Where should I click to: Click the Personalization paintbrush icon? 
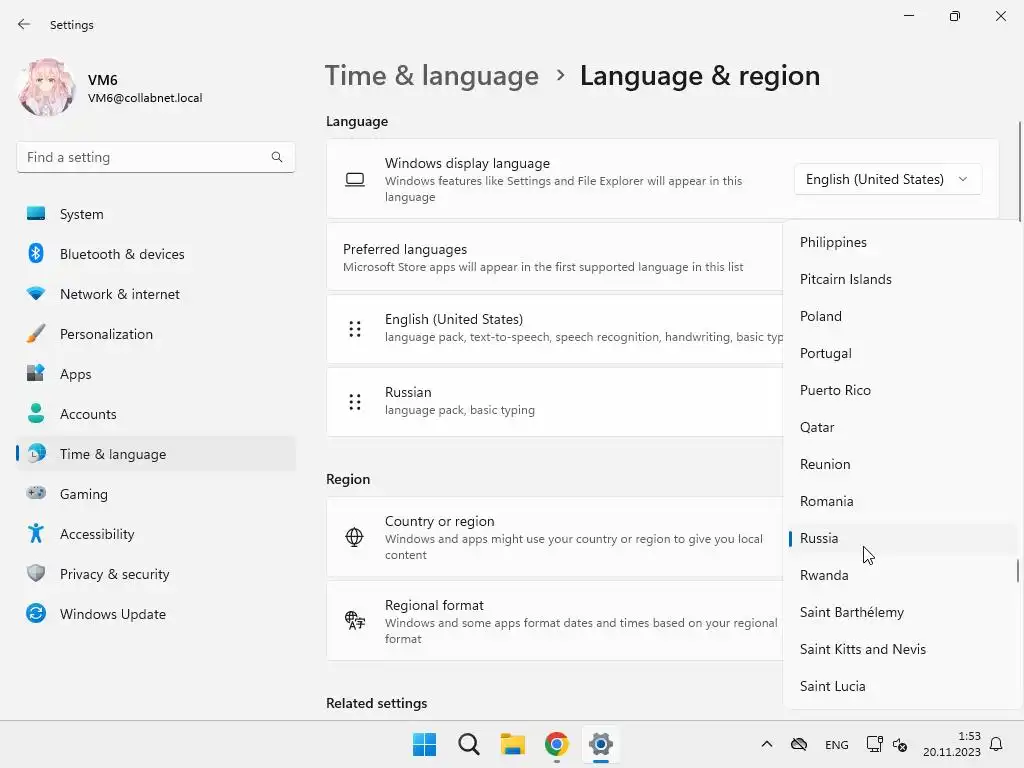click(36, 333)
